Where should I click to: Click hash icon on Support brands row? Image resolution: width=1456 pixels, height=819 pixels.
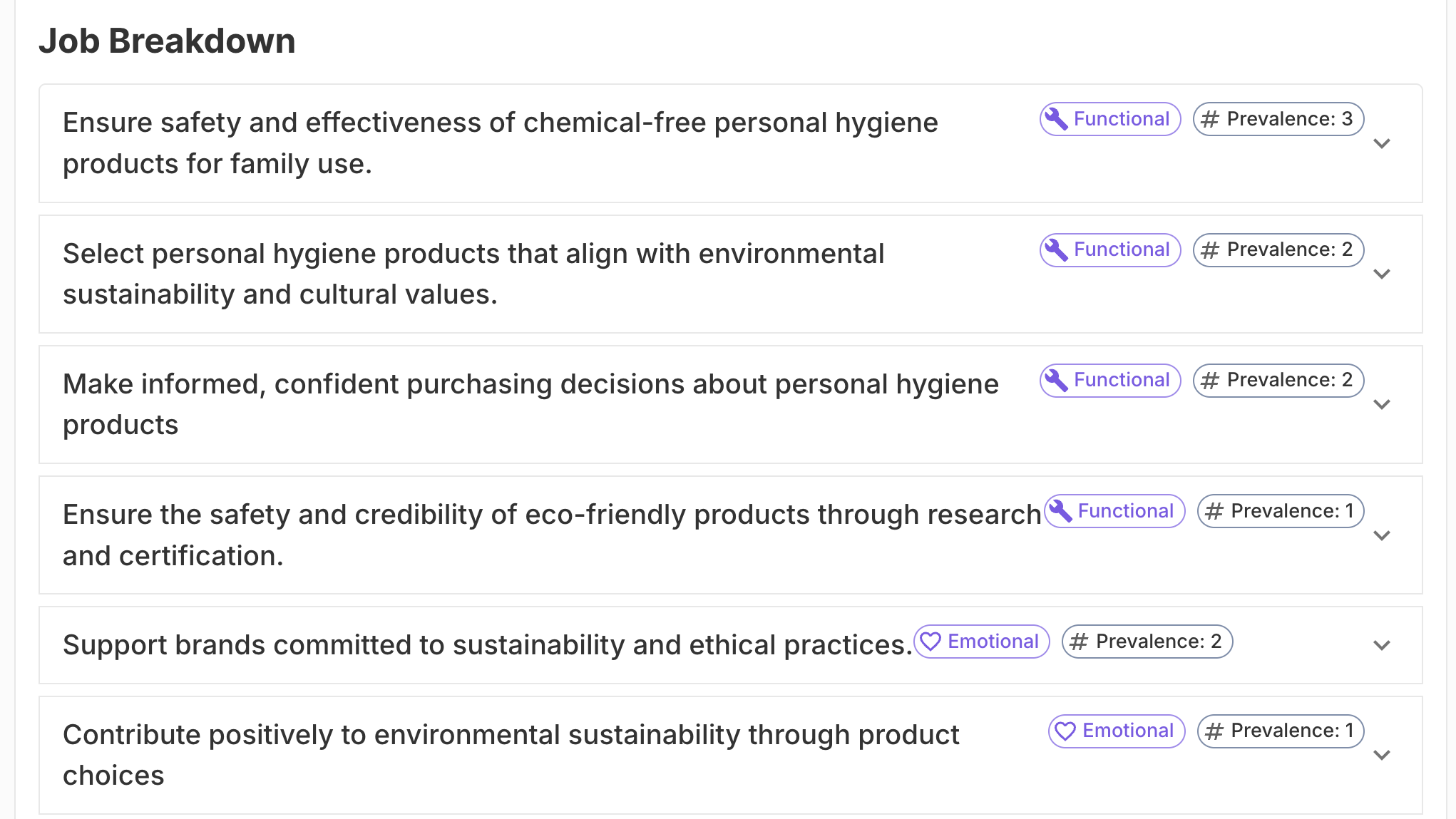[1079, 642]
